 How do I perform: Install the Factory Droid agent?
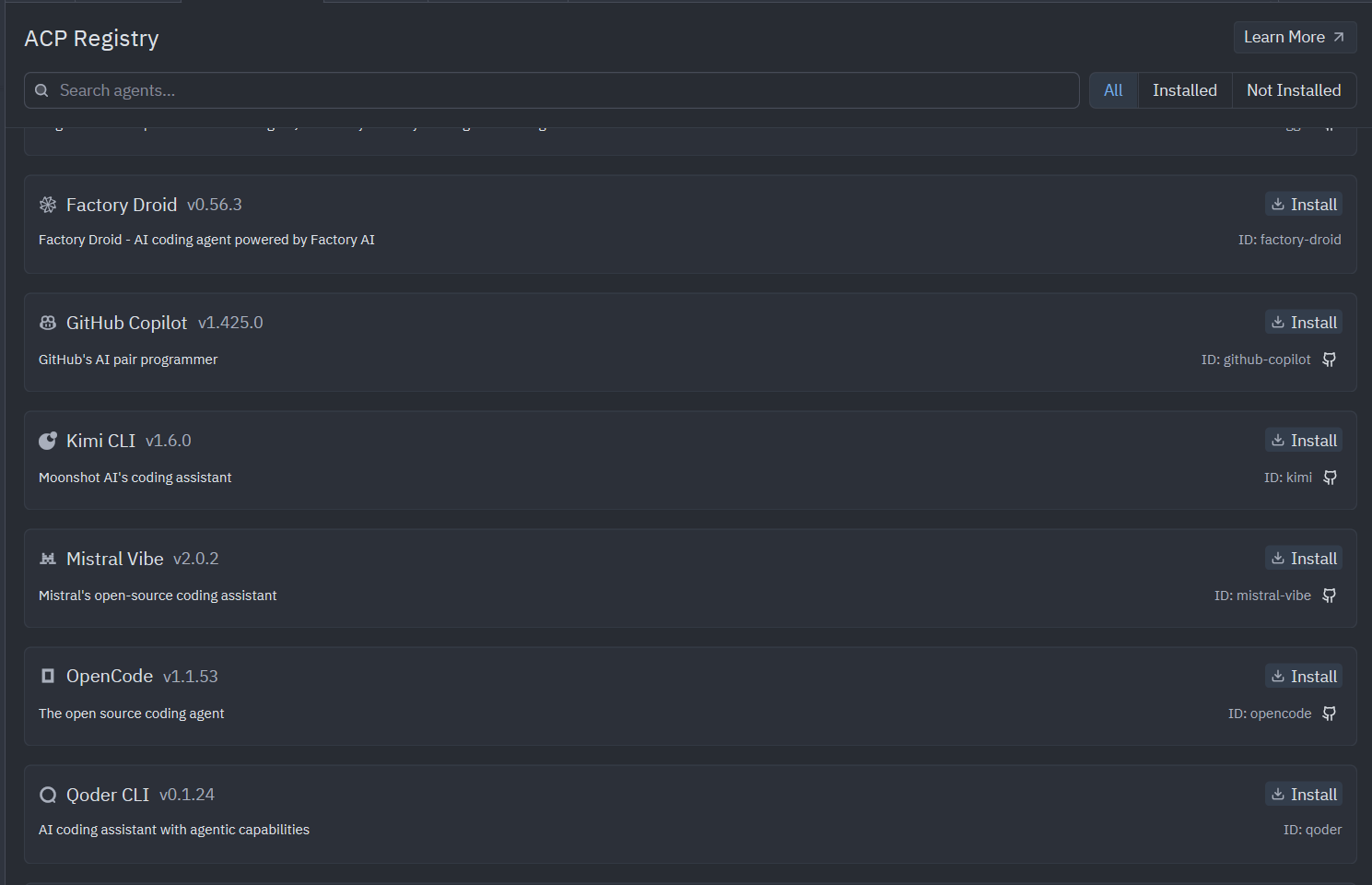point(1303,205)
